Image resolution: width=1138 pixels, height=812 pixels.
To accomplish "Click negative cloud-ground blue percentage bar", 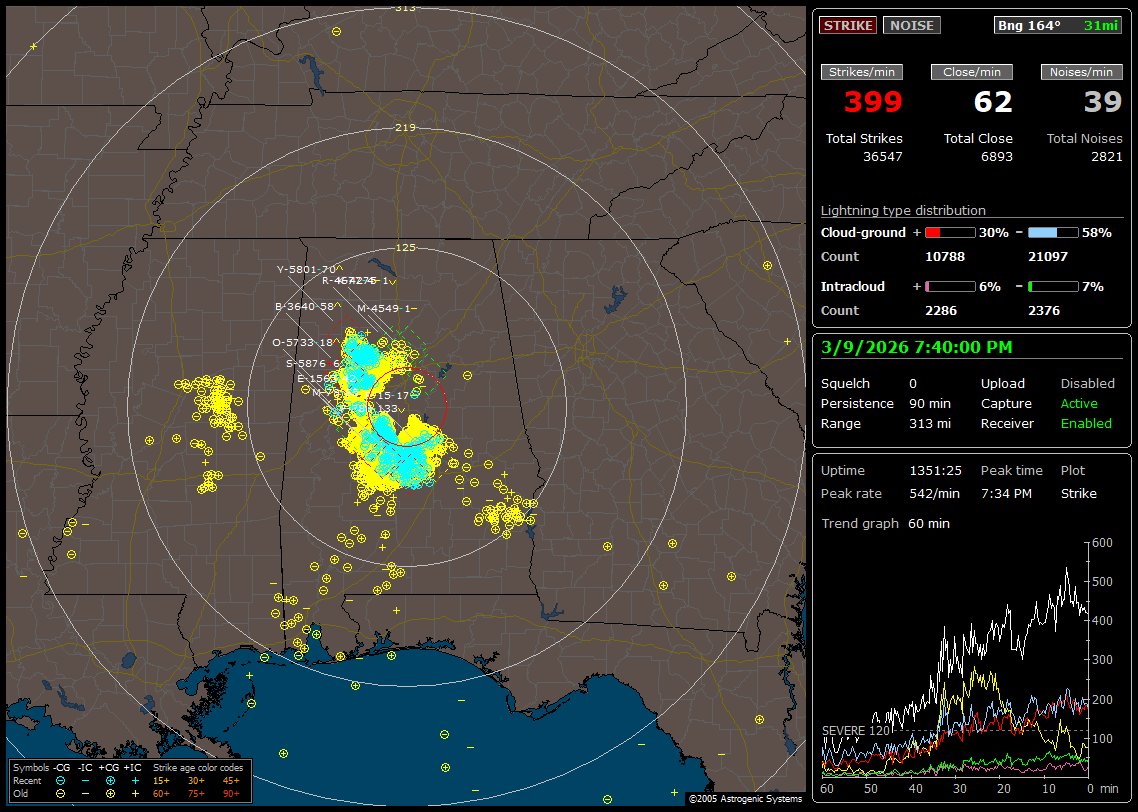I will coord(1053,232).
